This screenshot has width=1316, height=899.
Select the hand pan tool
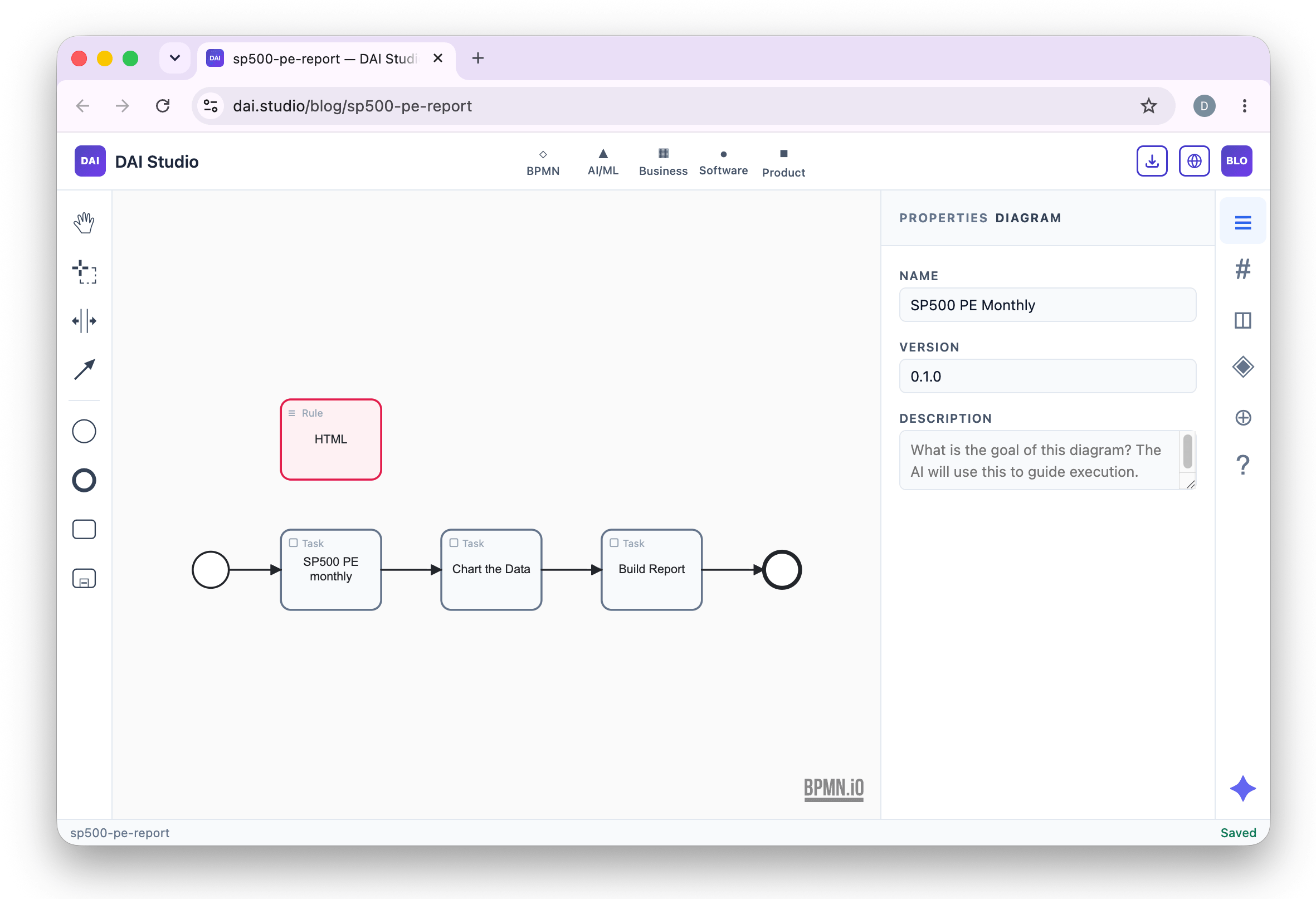point(84,222)
